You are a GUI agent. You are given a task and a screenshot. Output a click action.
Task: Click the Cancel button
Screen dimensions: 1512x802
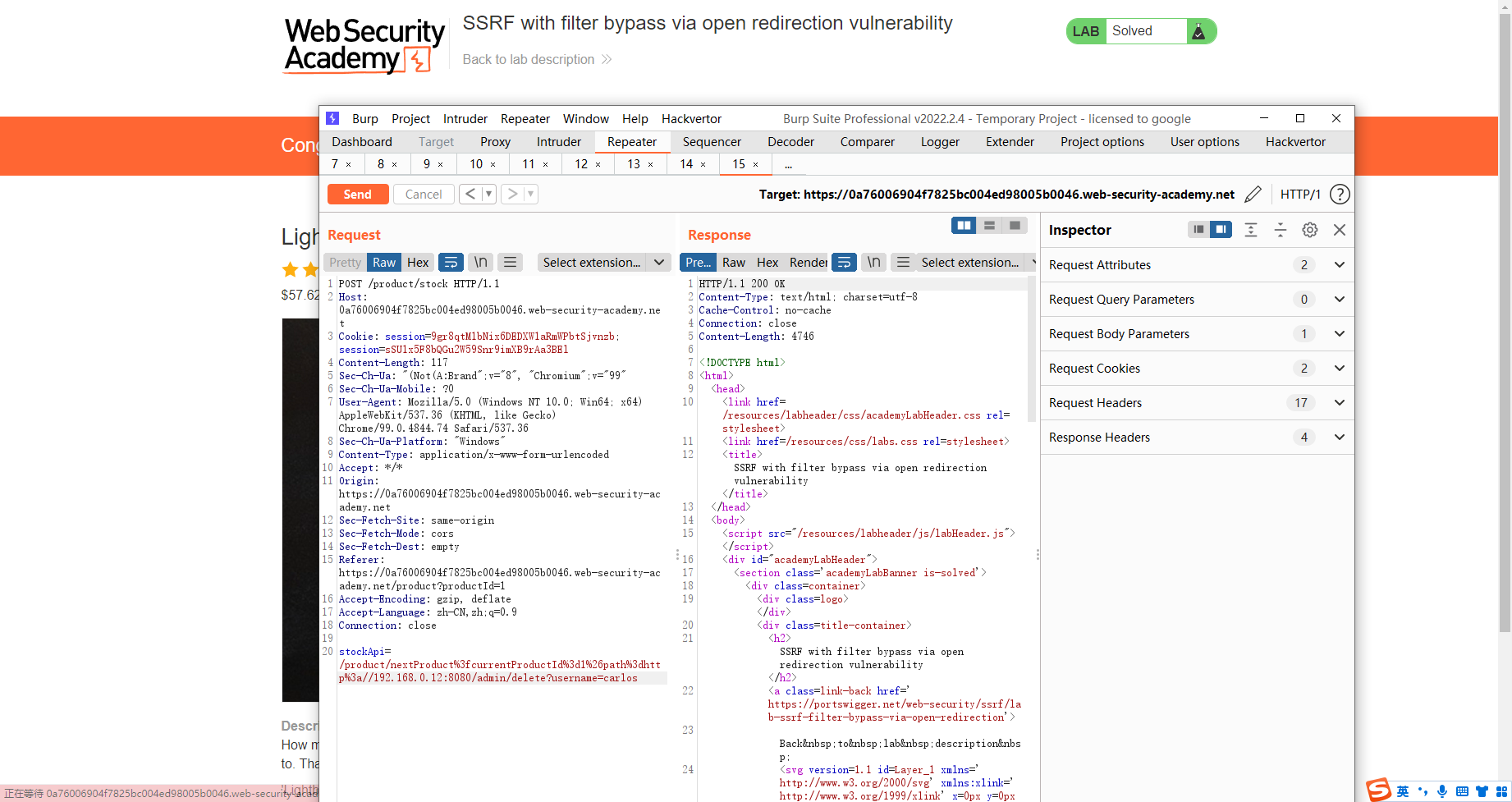coord(424,195)
